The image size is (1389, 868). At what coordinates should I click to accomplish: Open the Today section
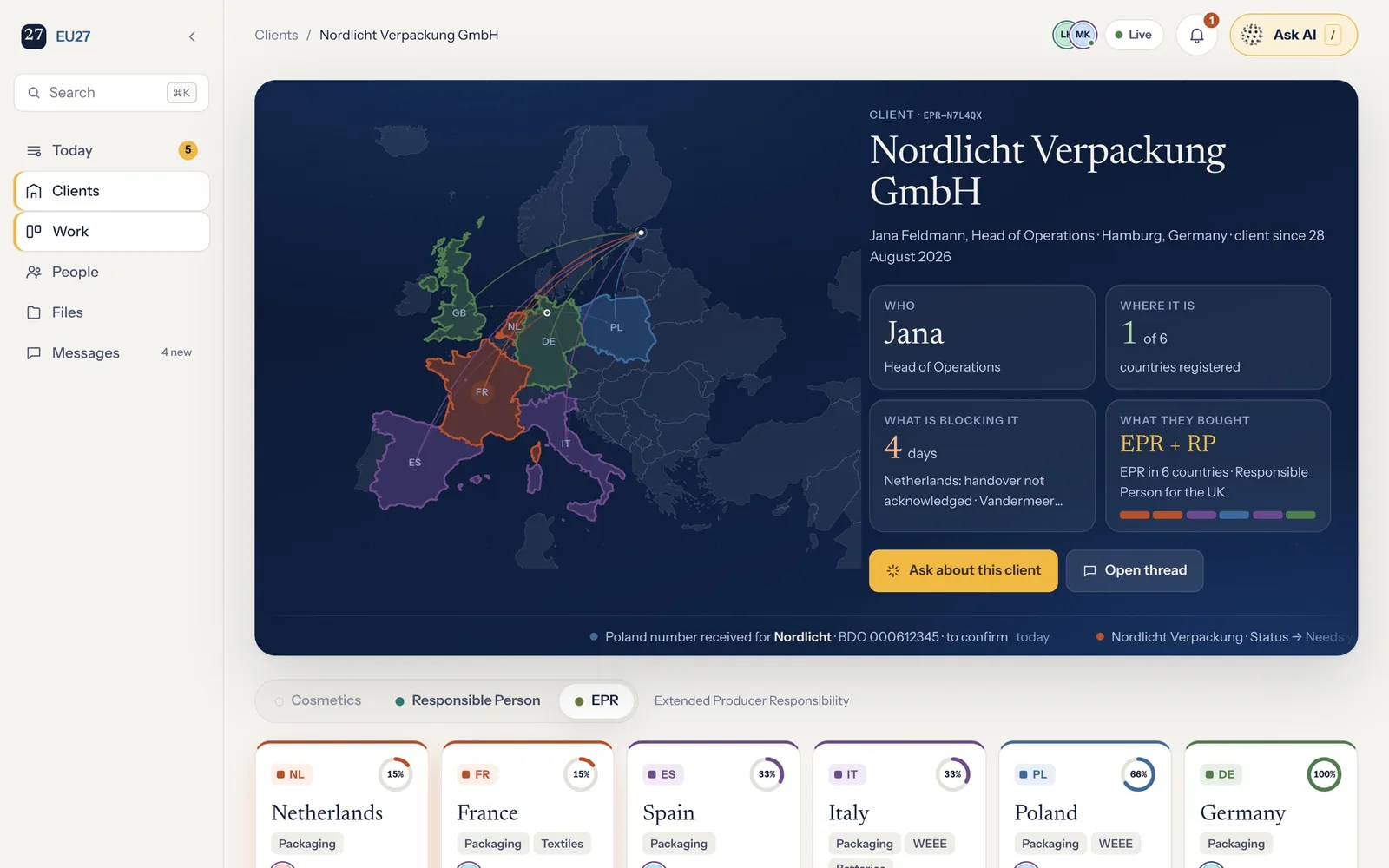click(111, 150)
